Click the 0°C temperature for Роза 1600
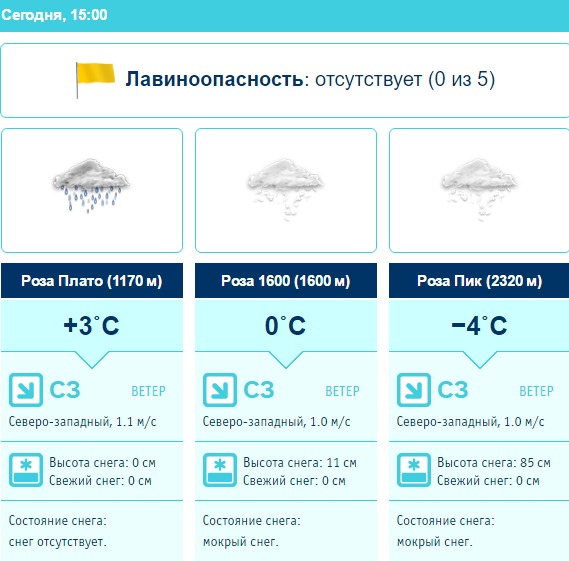569x561 pixels. pos(286,325)
